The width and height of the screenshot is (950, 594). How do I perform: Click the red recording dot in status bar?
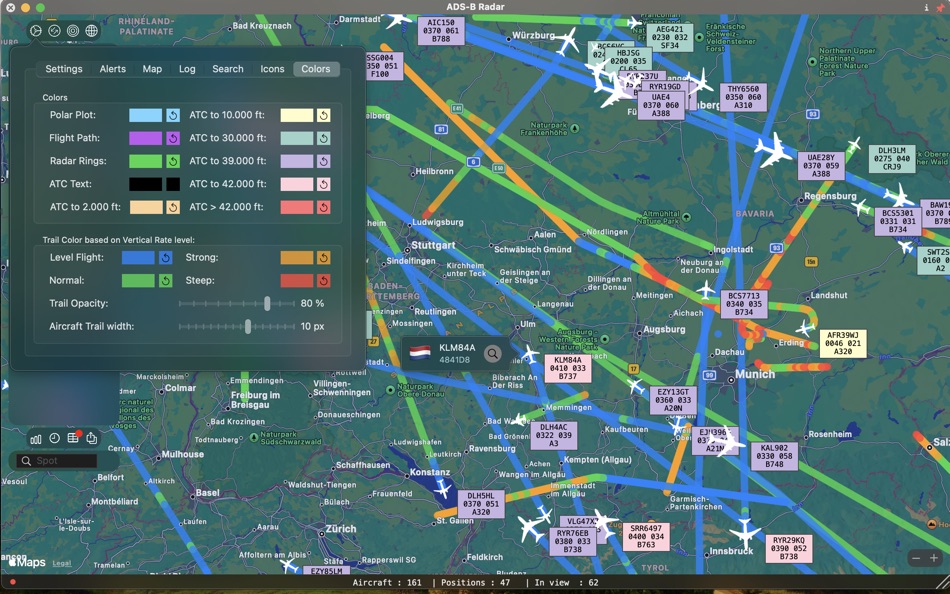[x=13, y=582]
